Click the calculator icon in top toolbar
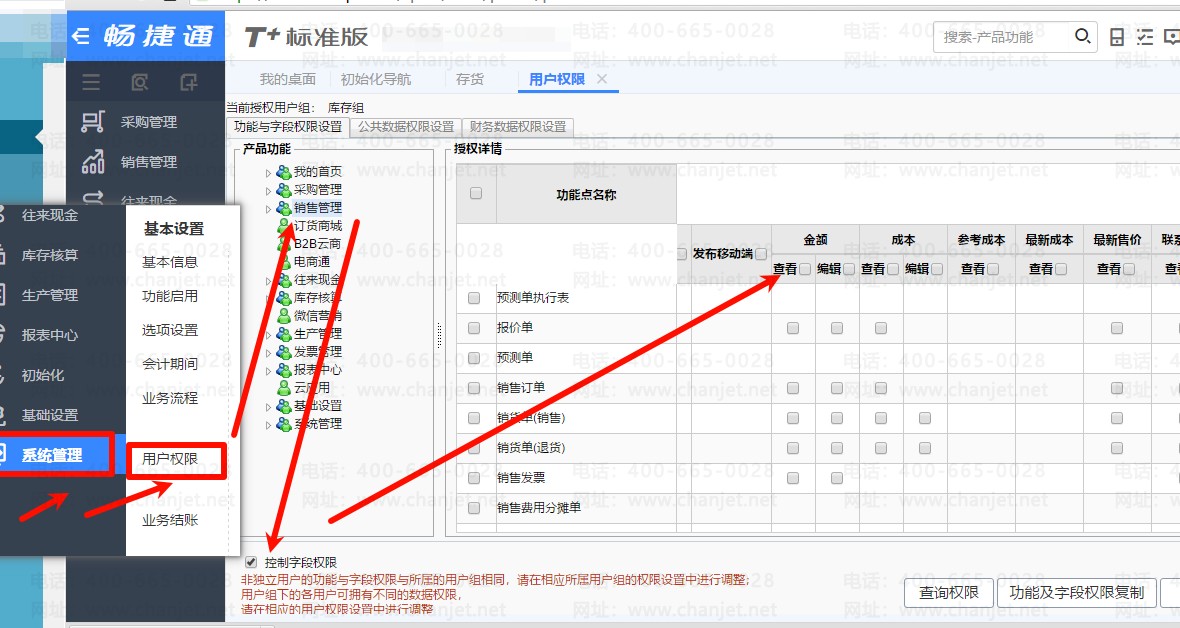Viewport: 1180px width, 628px height. coord(1117,38)
